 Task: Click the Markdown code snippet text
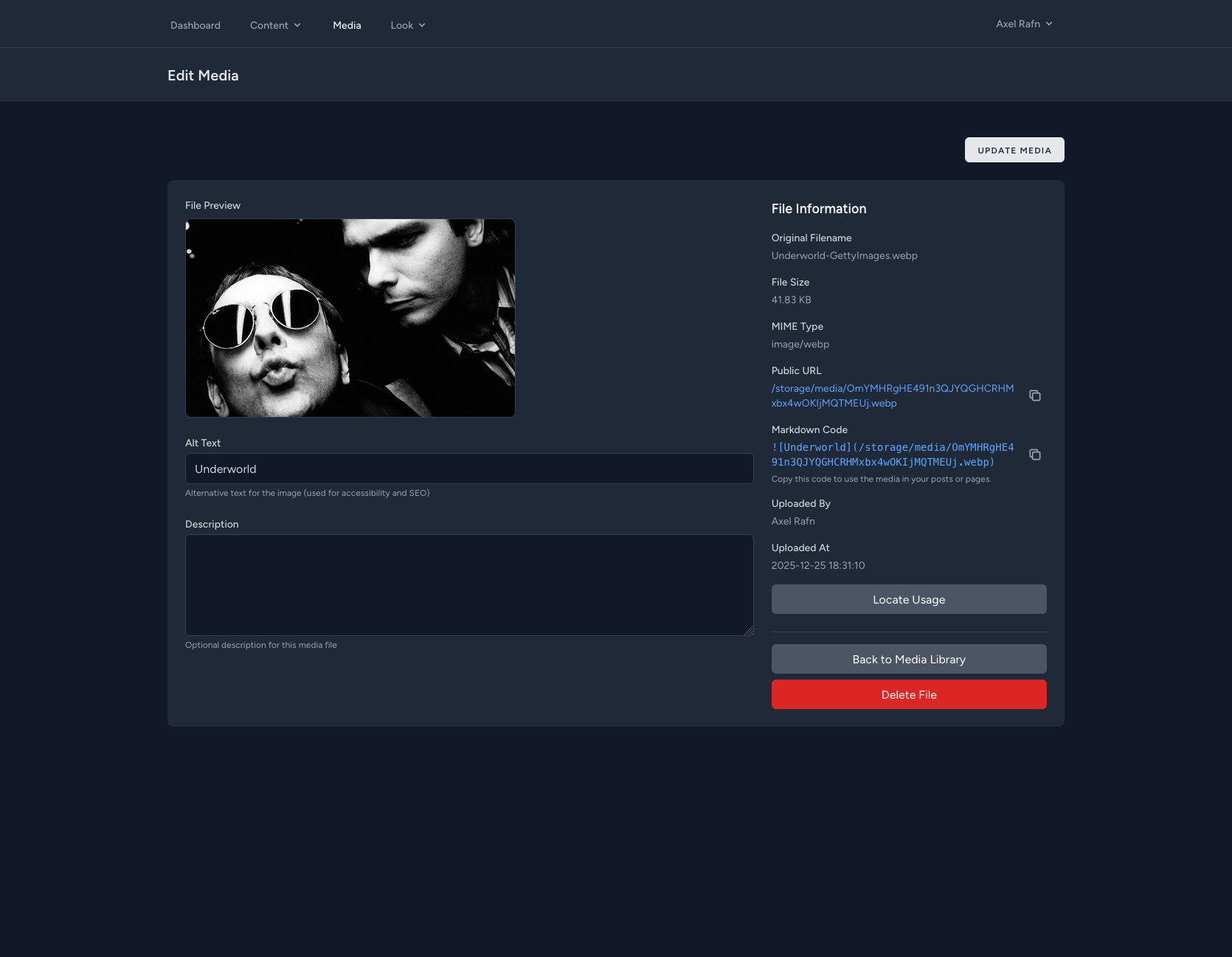click(x=892, y=455)
